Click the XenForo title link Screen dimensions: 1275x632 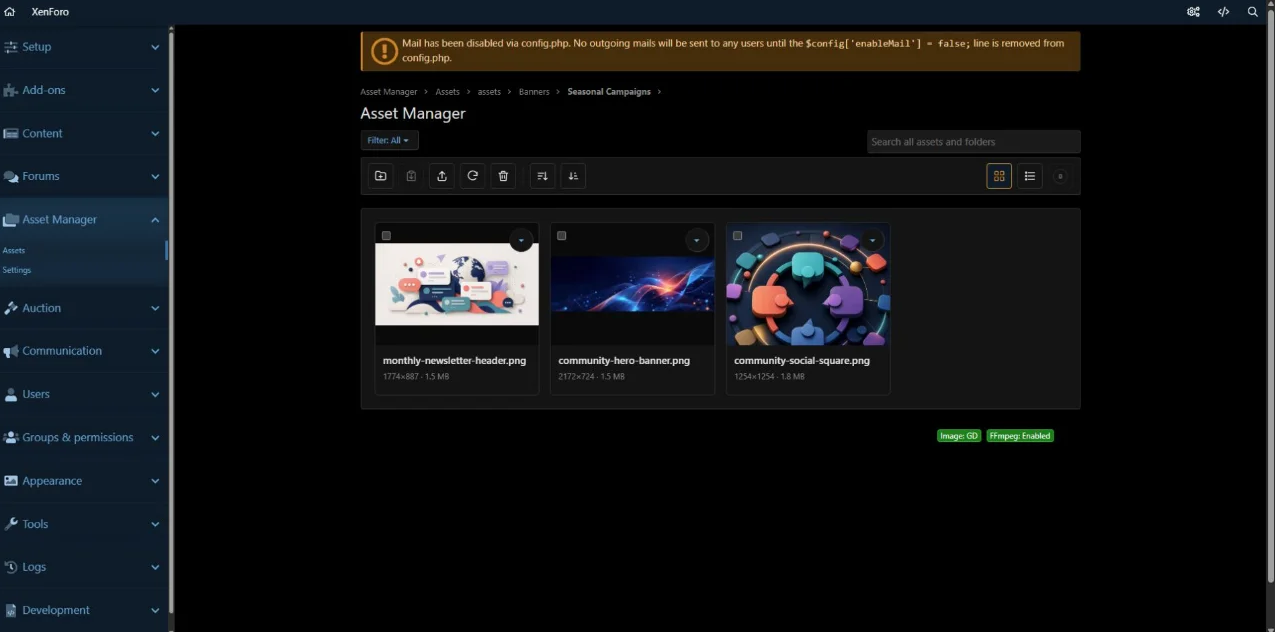(x=50, y=12)
